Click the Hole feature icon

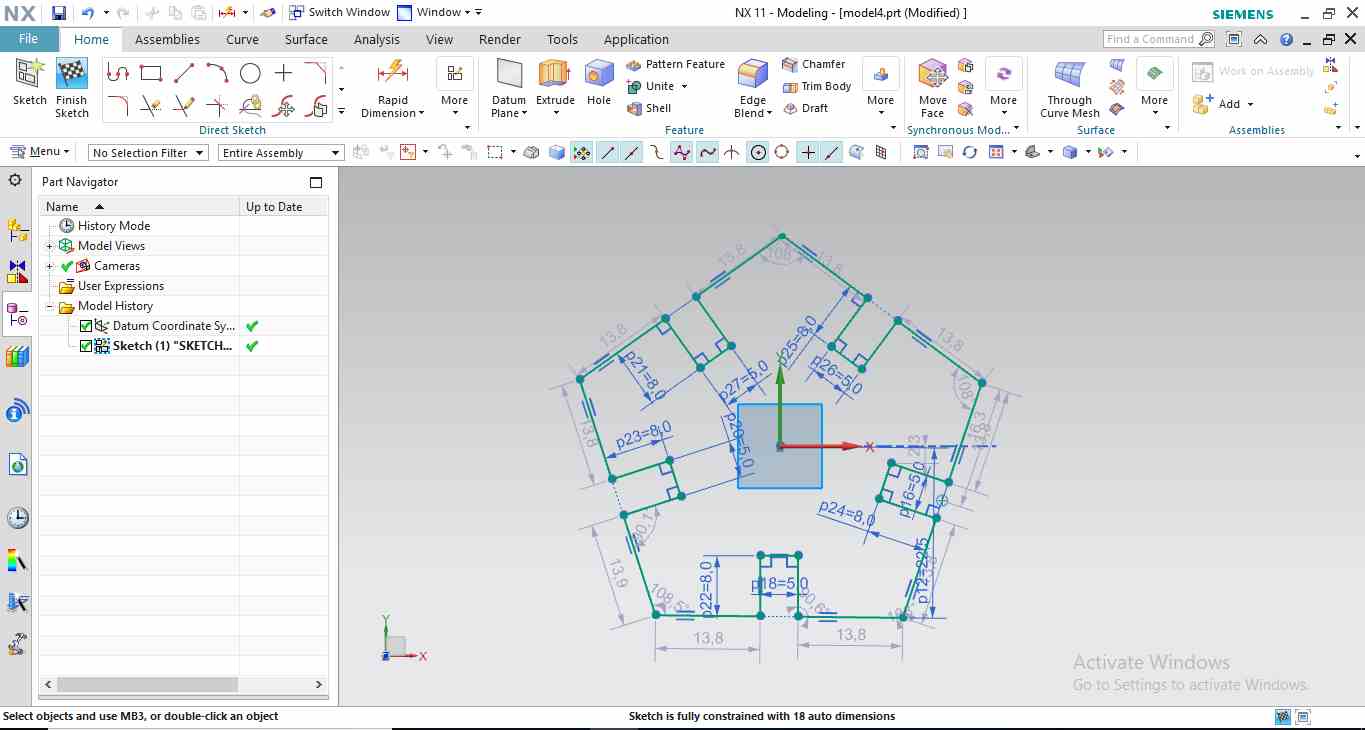[599, 73]
